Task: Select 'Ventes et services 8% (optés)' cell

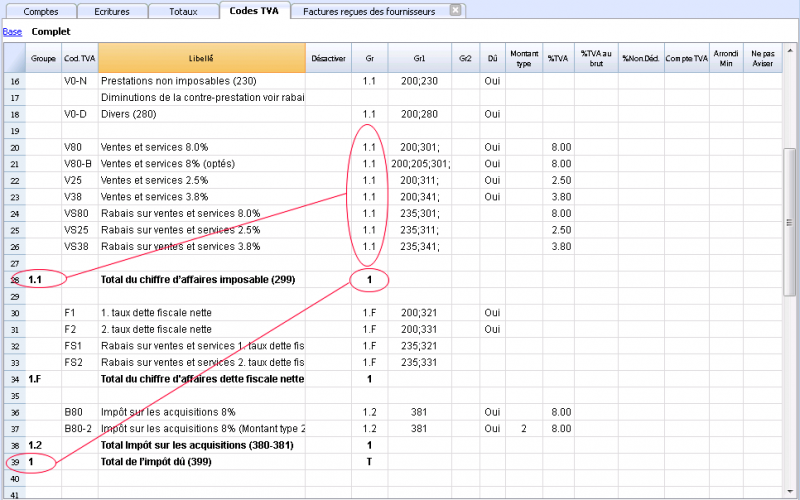Action: 202,164
